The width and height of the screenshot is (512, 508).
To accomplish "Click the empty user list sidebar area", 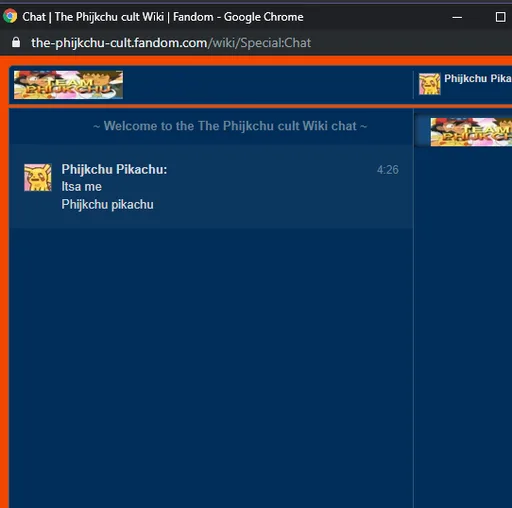I will (463, 327).
